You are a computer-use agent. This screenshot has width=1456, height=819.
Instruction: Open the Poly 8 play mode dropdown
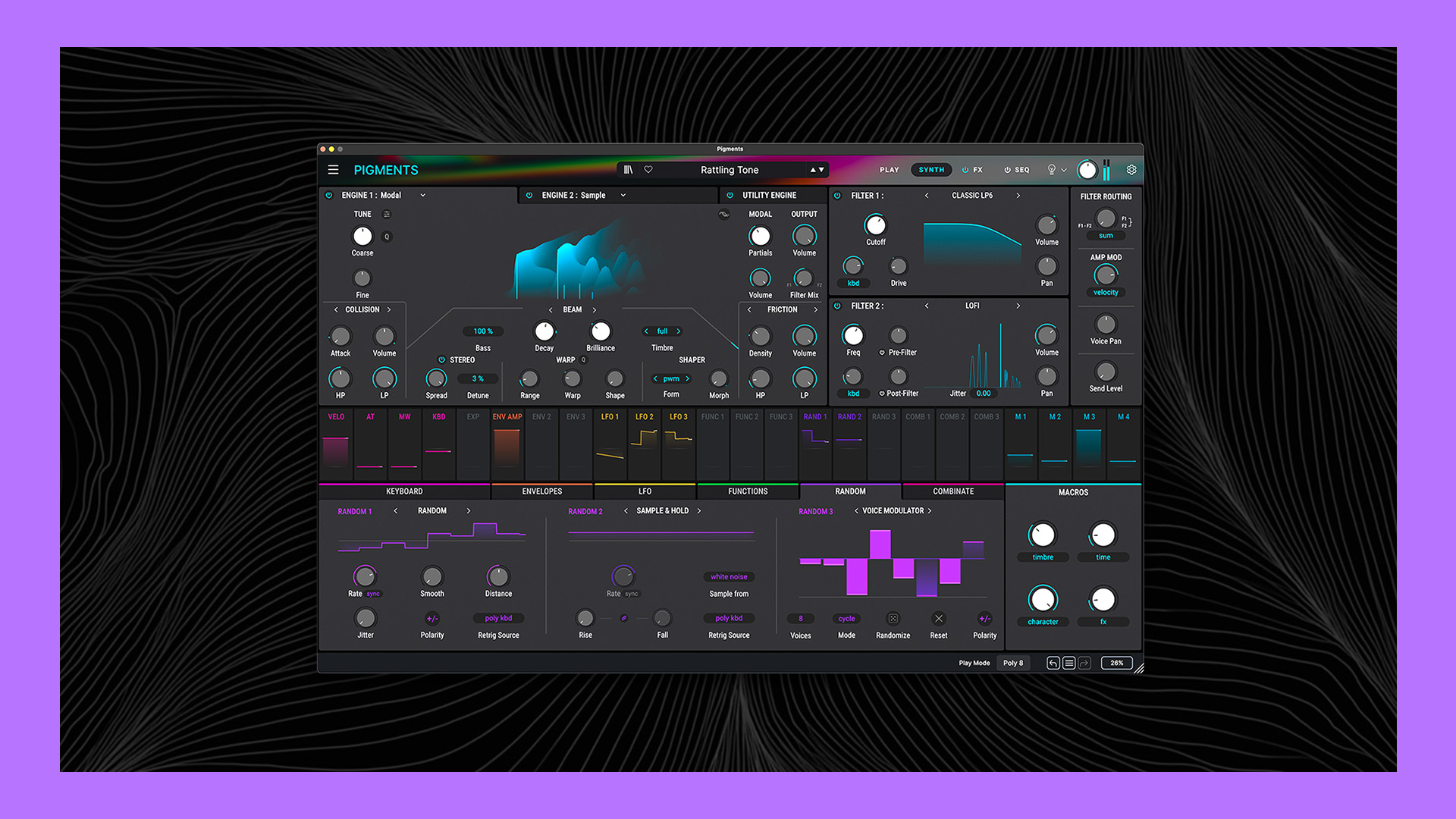1013,663
